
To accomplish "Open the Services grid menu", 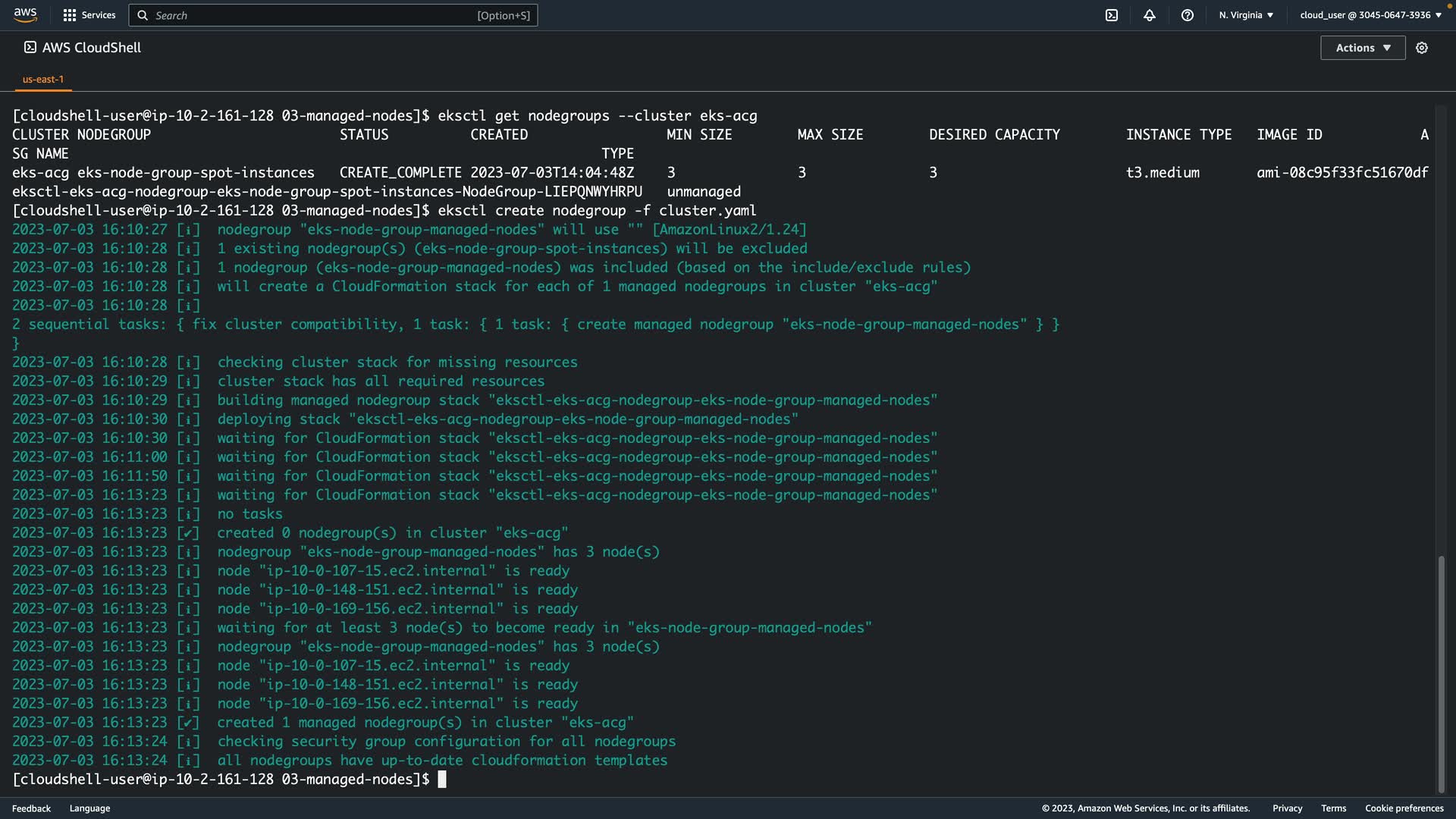I will point(70,15).
